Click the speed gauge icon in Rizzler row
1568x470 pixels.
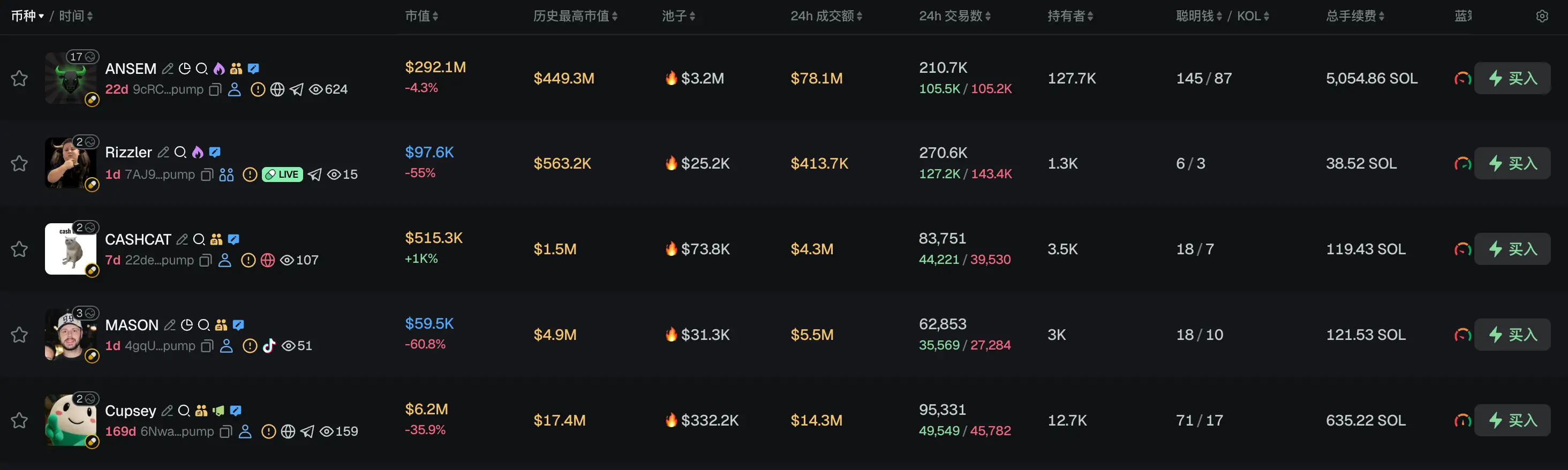click(1462, 164)
